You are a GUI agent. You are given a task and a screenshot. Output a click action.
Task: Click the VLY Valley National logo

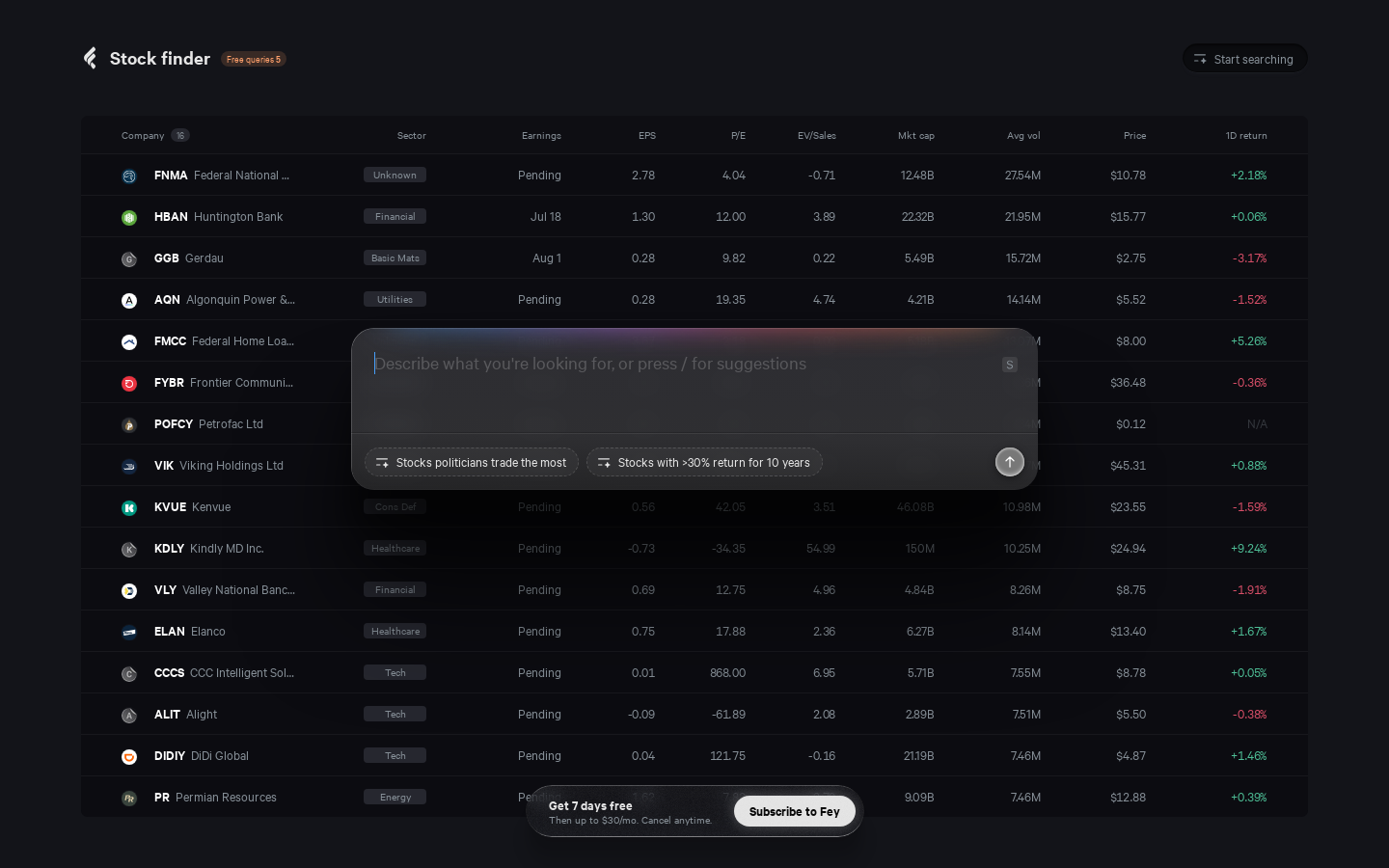[x=129, y=590]
